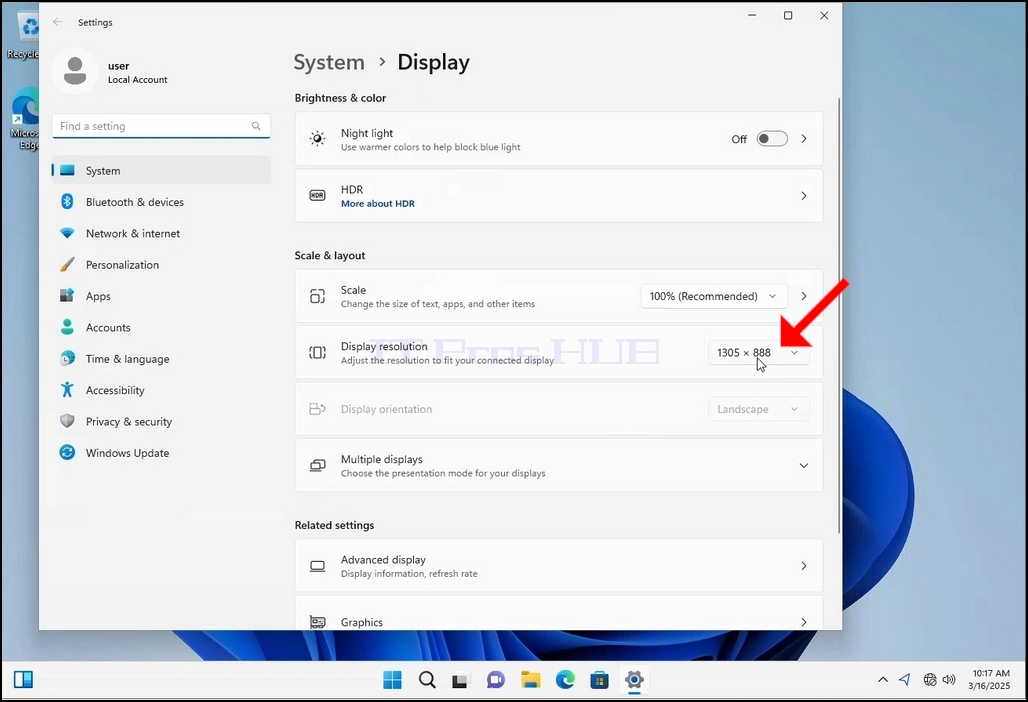Viewport: 1028px width, 702px height.
Task: Click the Accessibility figure icon
Action: coord(67,390)
